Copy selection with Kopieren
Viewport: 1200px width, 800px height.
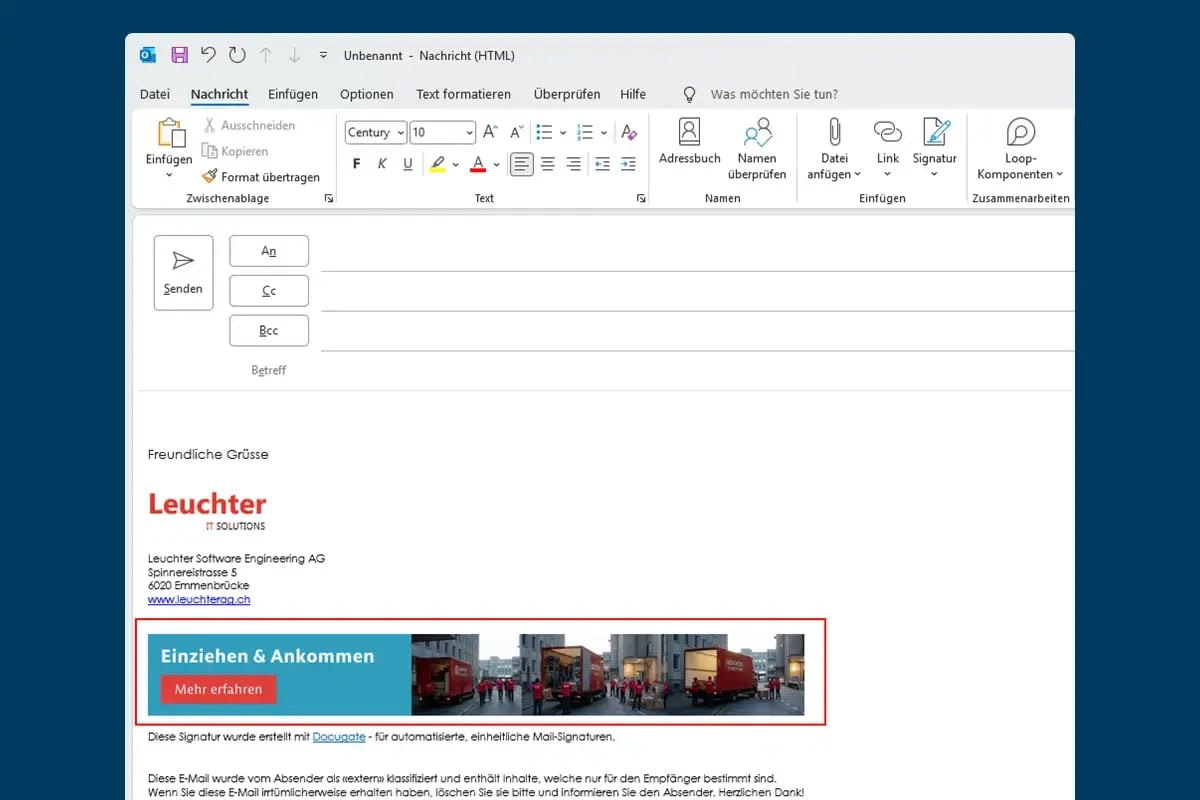pyautogui.click(x=234, y=151)
